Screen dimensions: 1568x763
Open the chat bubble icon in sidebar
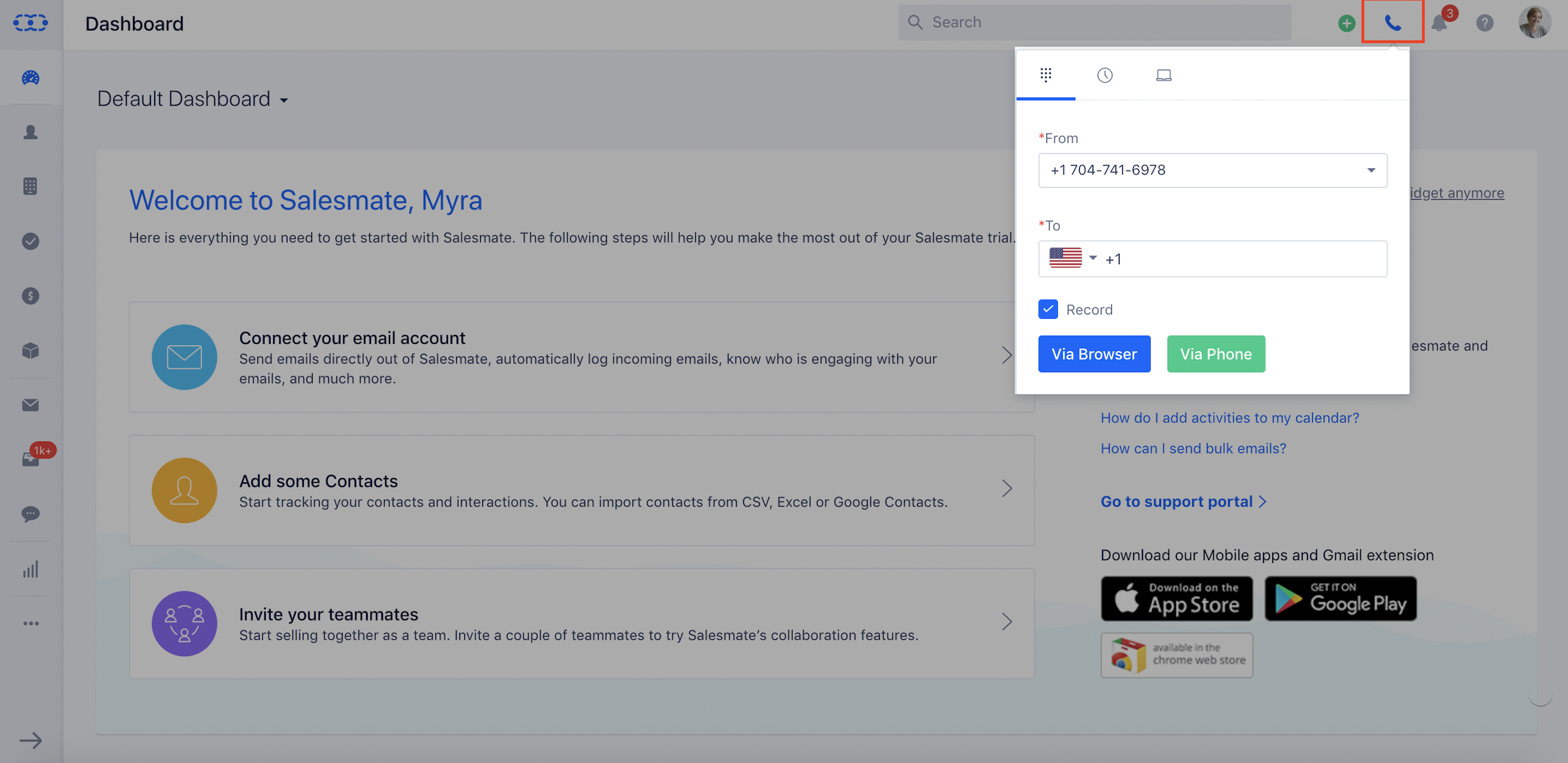point(31,514)
